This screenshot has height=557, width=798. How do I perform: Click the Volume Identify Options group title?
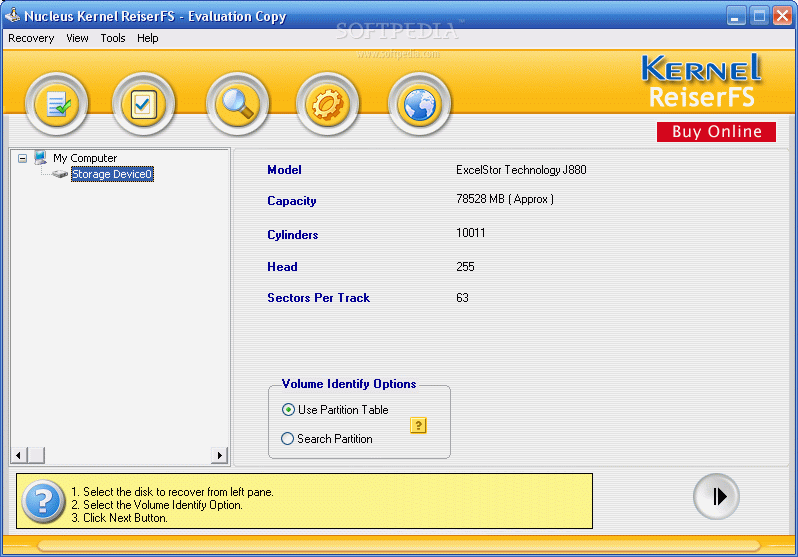349,384
